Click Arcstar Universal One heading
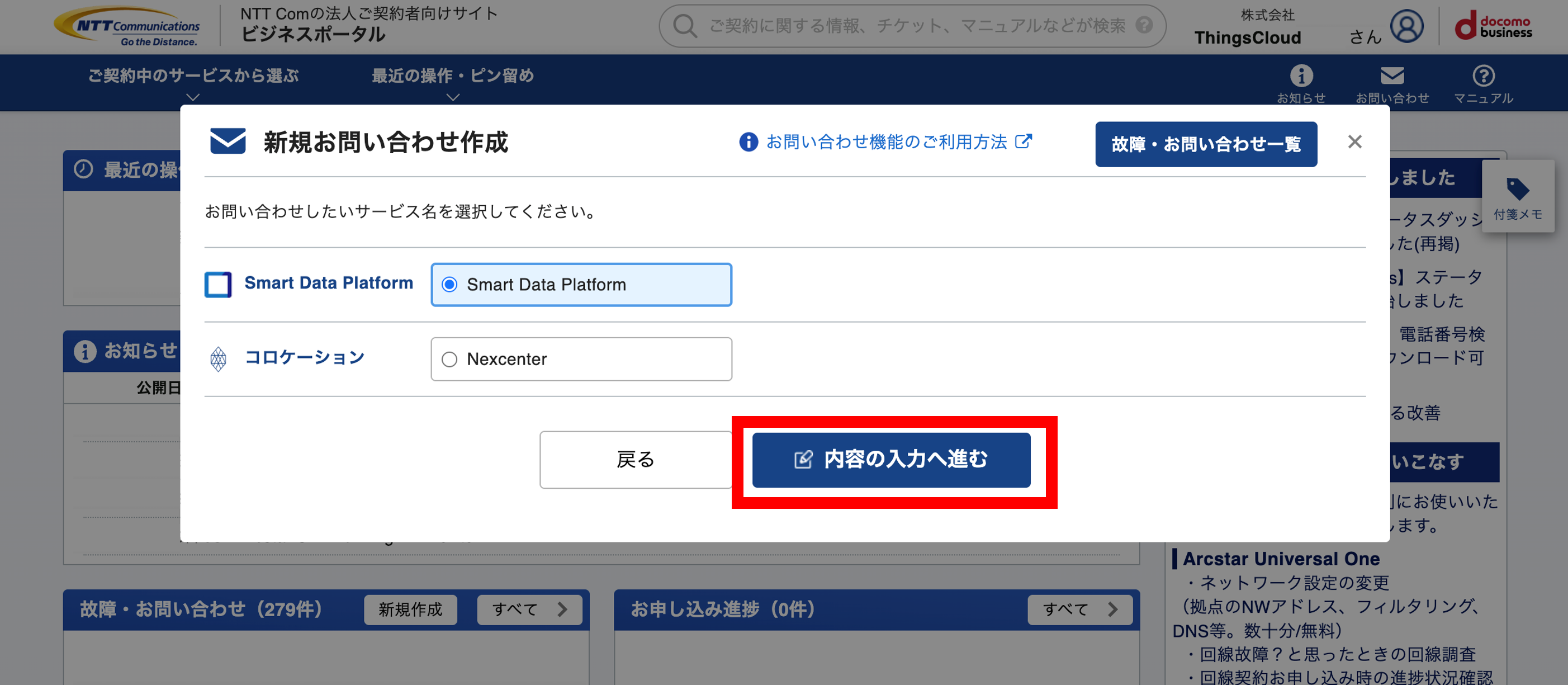 click(x=1281, y=559)
